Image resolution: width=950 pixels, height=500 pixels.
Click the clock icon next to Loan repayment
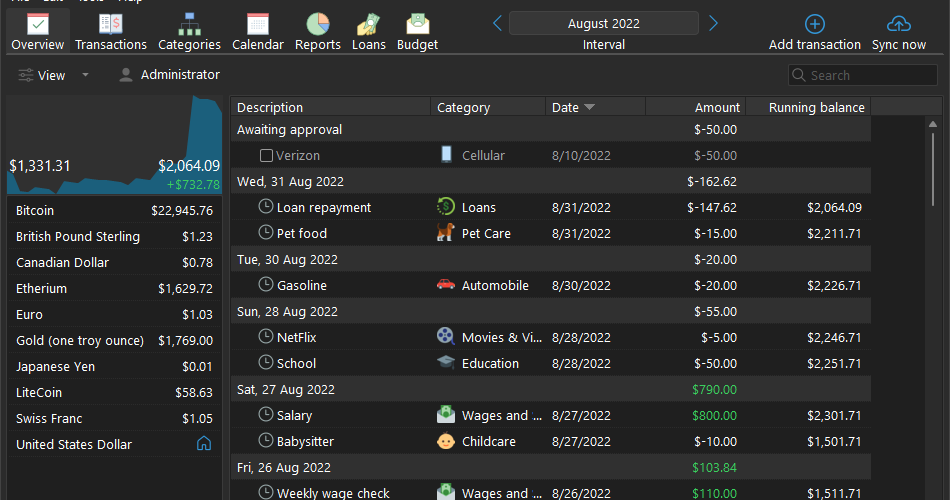[265, 207]
